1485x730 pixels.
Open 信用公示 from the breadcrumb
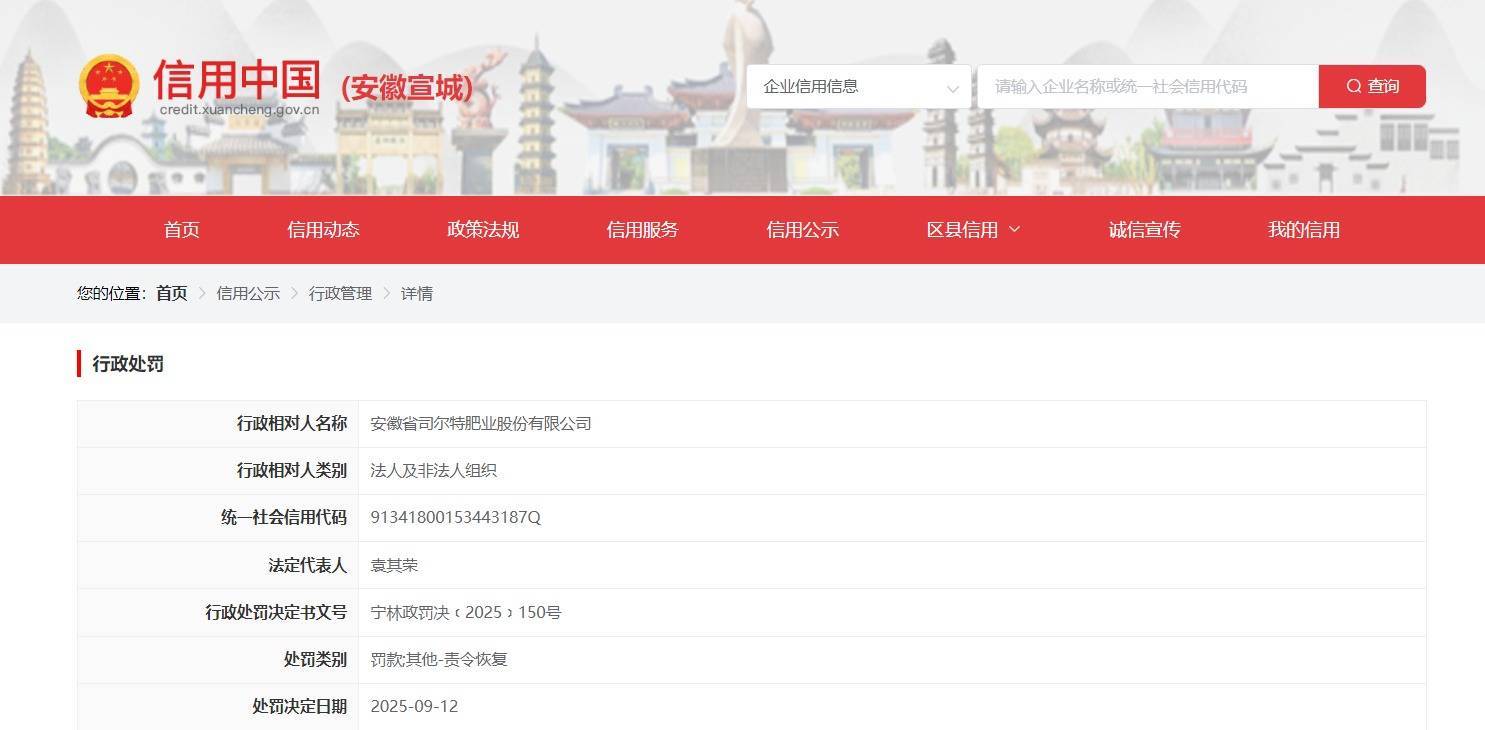point(247,293)
